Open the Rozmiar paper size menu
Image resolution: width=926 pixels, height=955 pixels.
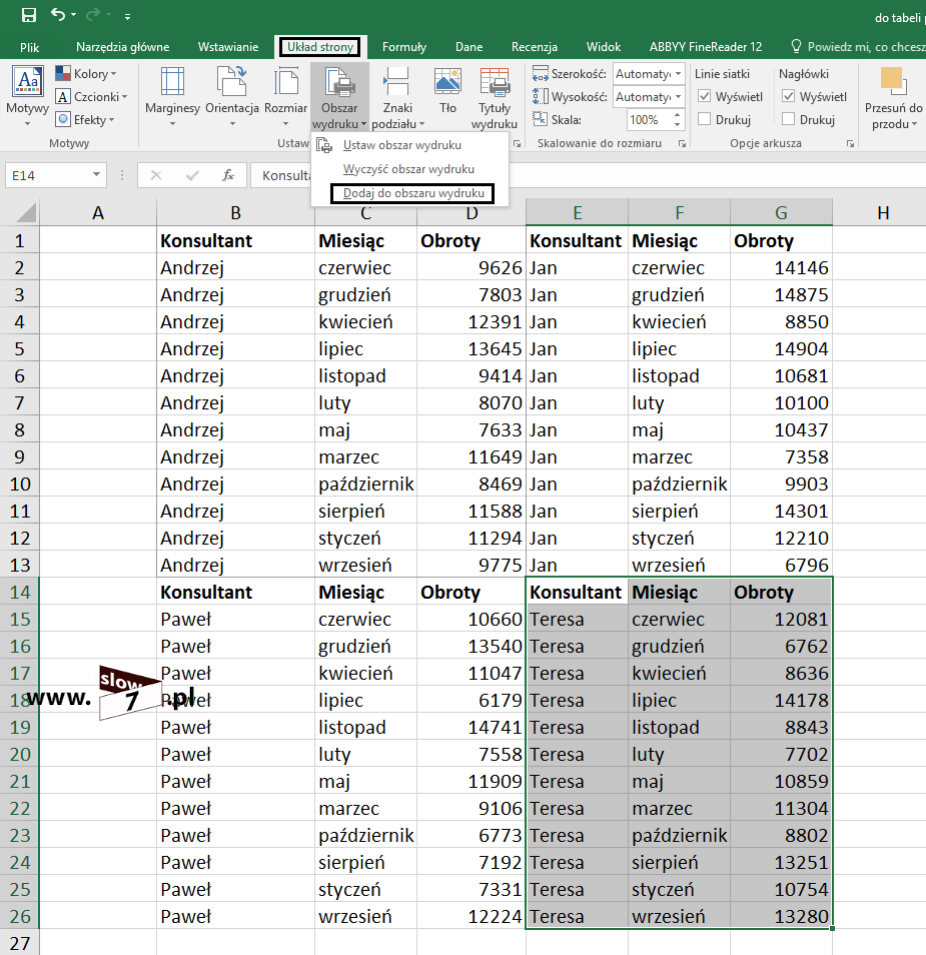click(286, 95)
